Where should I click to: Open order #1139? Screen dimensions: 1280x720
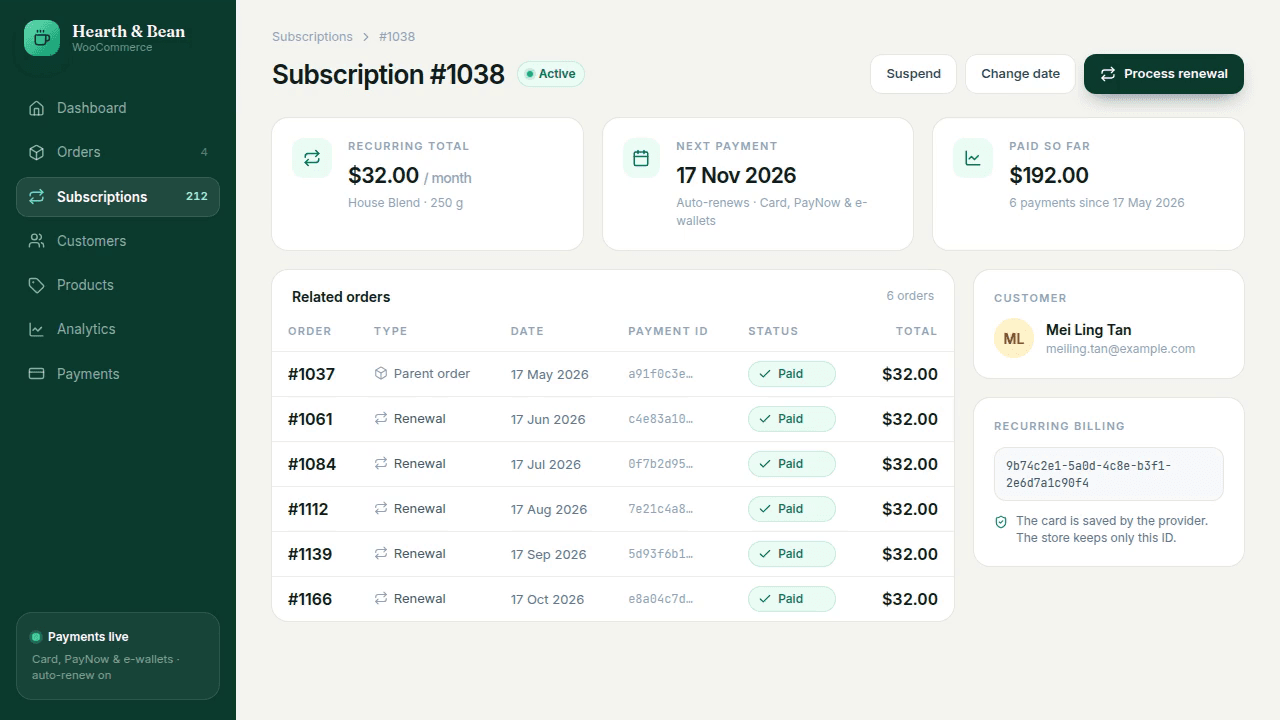(310, 554)
